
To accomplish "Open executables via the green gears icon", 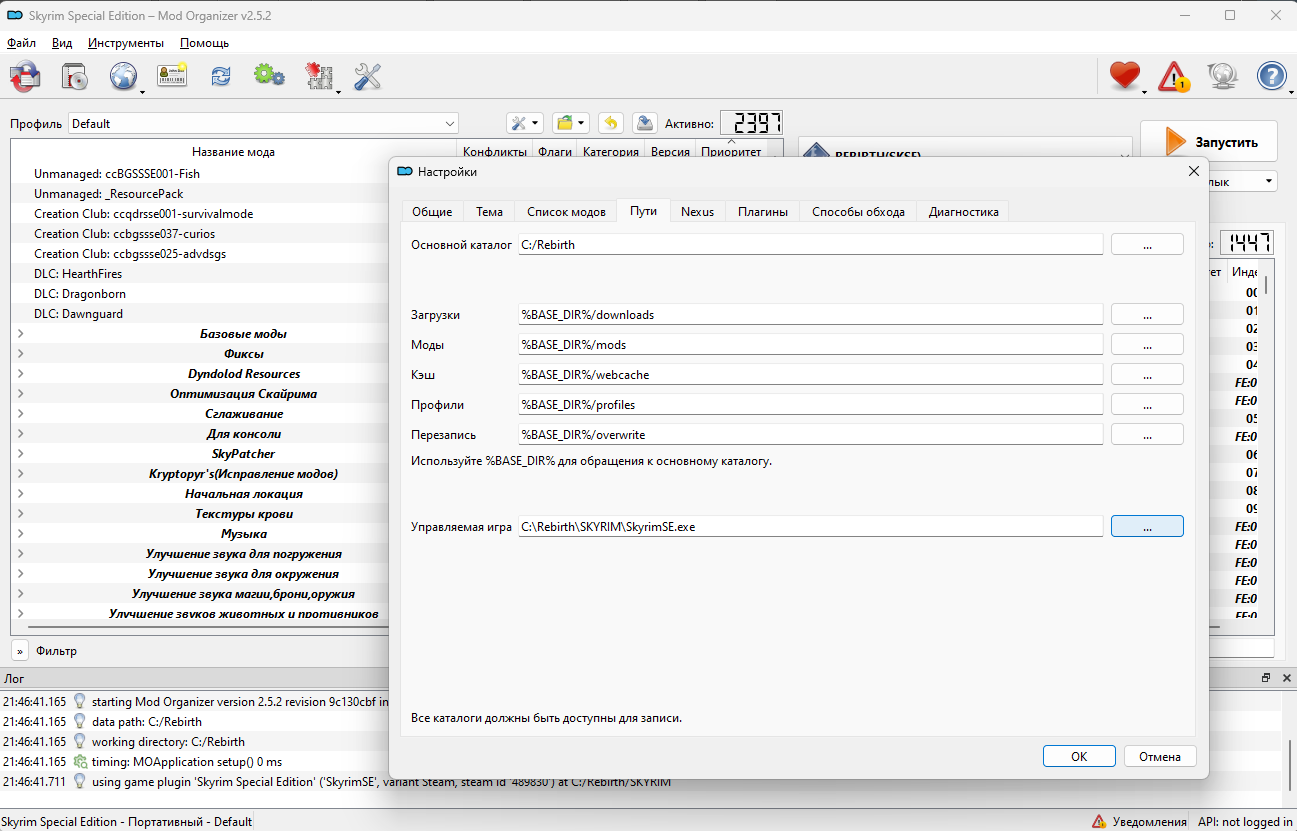I will click(x=269, y=76).
